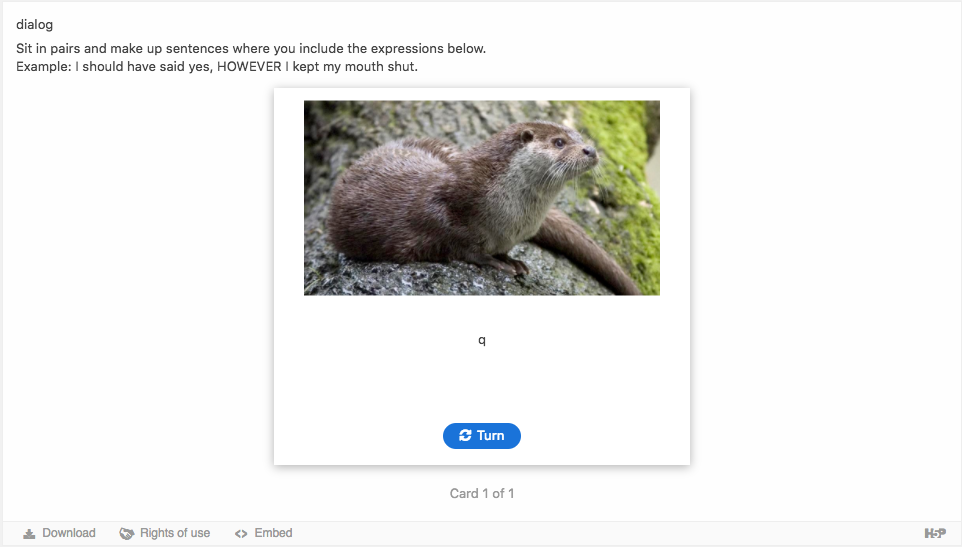
Task: Click the 'dialog' title text
Action: pos(34,25)
